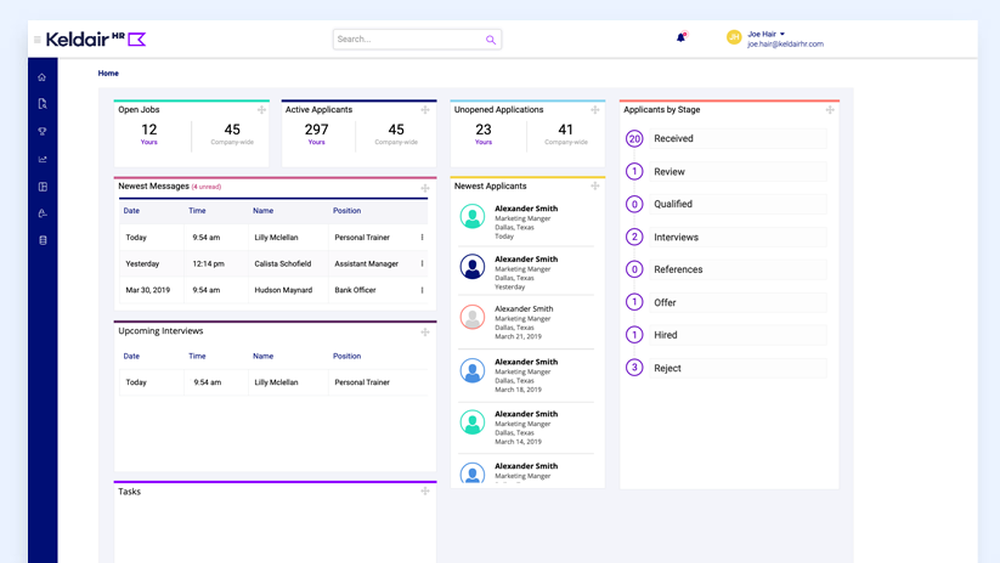Select the Interviews stage
This screenshot has width=1000, height=563.
738,237
